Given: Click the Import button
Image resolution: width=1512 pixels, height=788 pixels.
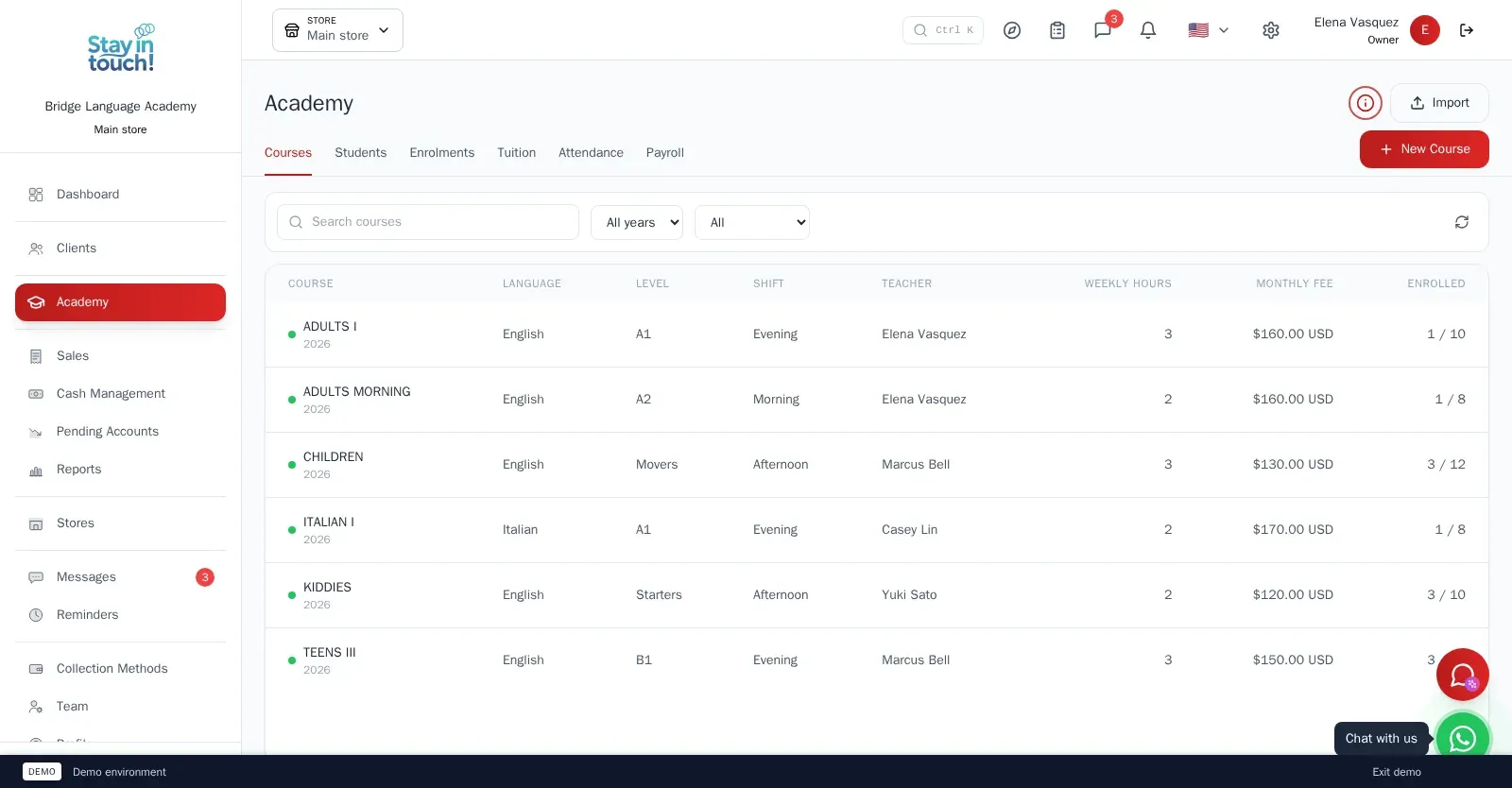Looking at the screenshot, I should (1439, 103).
